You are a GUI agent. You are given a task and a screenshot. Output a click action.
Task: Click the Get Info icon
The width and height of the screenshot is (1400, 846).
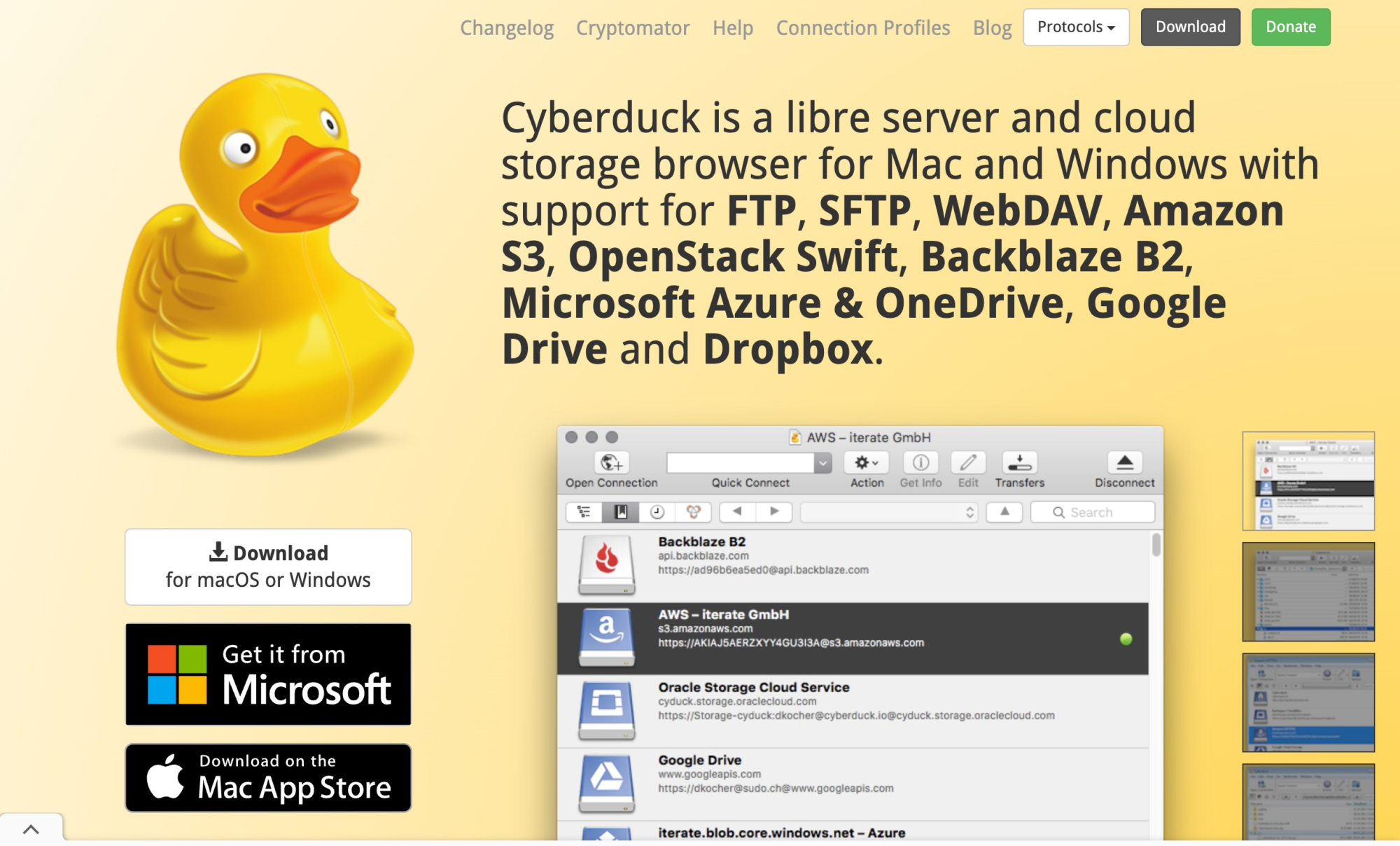tap(920, 462)
